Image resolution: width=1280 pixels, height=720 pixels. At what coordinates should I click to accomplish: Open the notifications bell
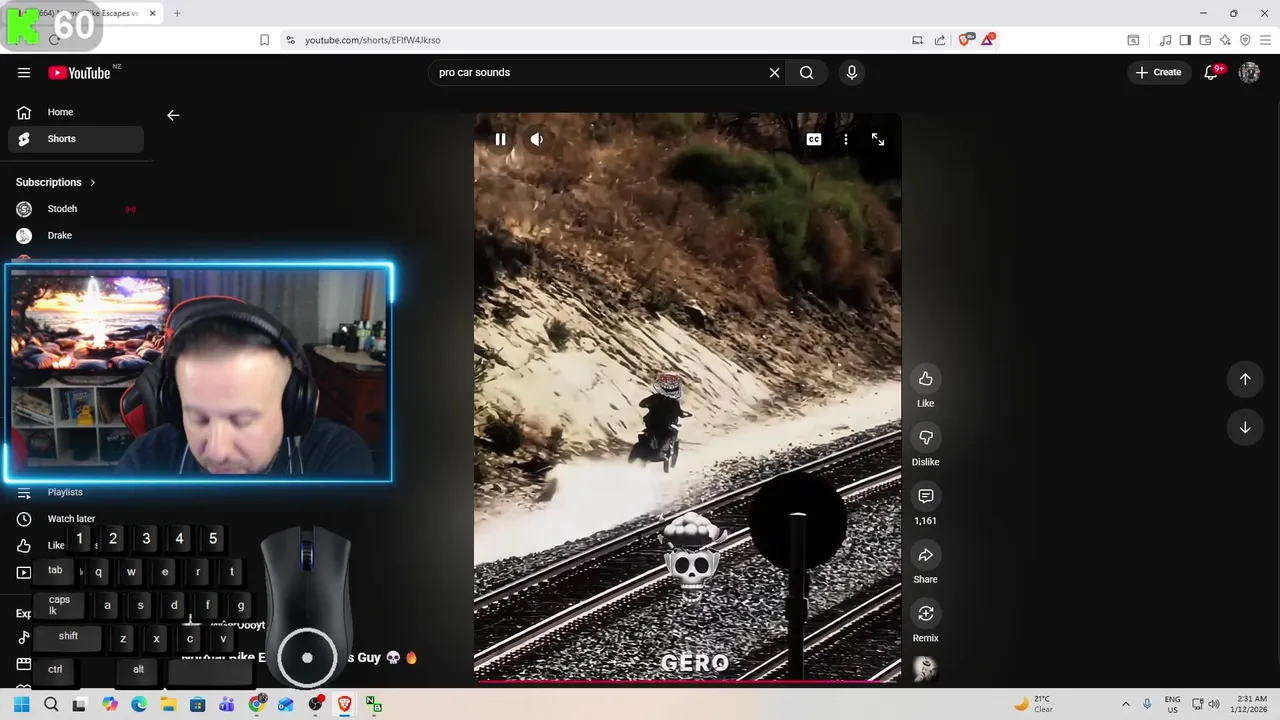pos(1211,72)
